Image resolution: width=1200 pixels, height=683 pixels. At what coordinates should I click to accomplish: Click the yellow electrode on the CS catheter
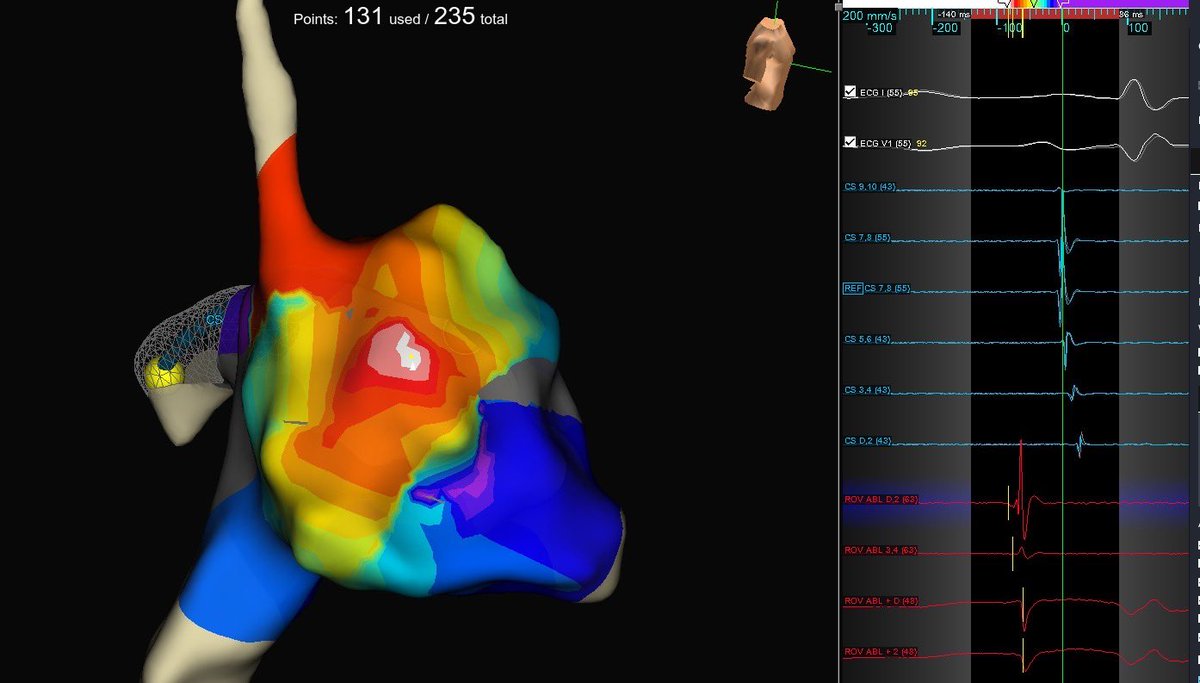[165, 374]
